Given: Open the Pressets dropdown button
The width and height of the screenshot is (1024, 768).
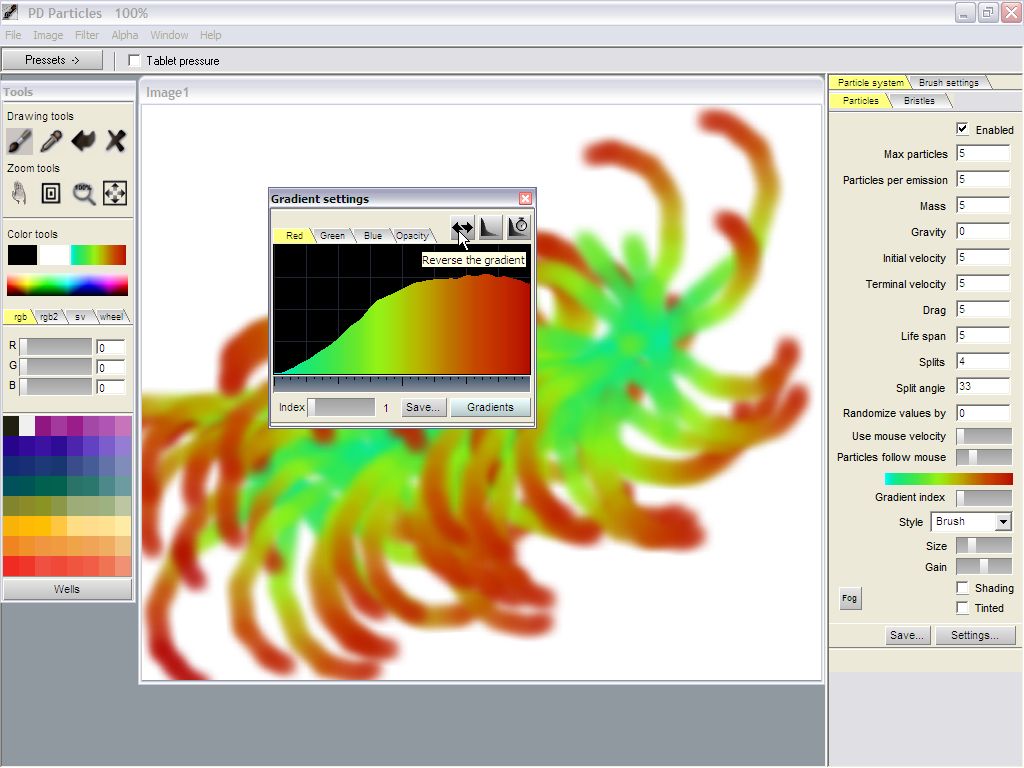Looking at the screenshot, I should pos(52,60).
